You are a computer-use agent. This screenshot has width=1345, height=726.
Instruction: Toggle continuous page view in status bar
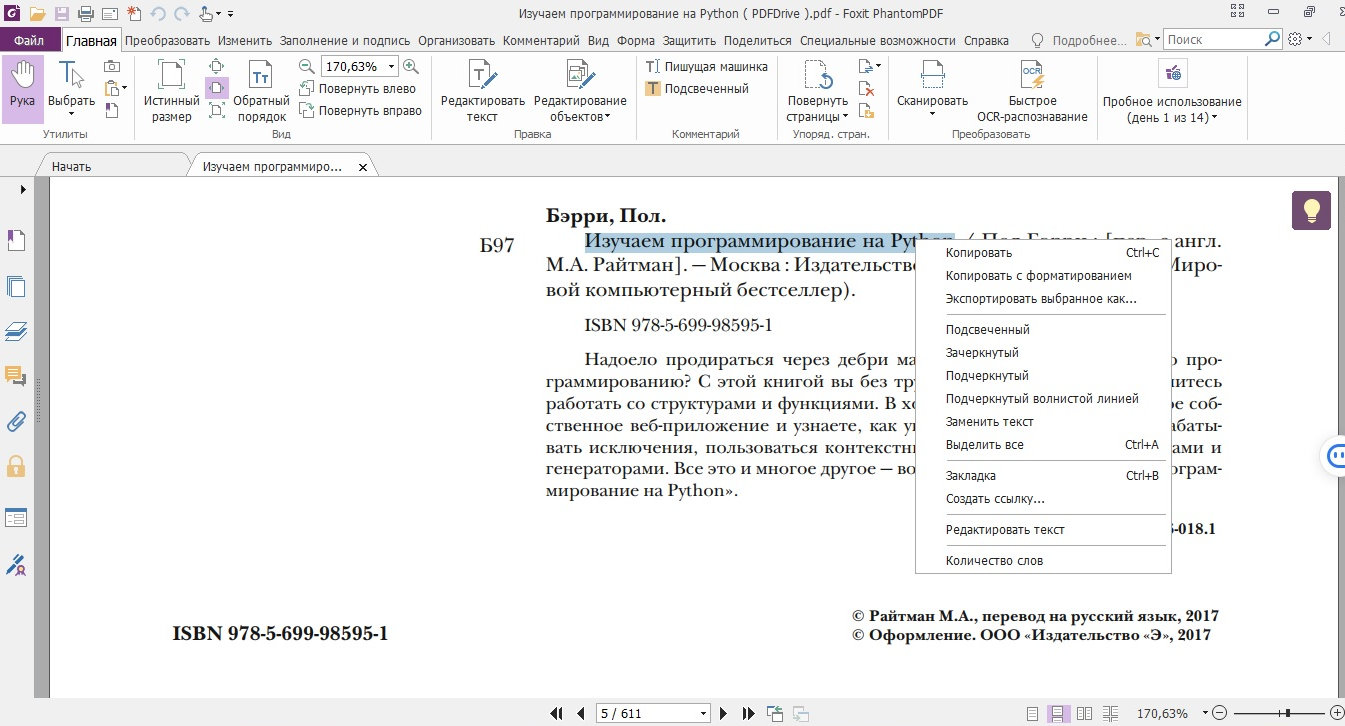1057,714
